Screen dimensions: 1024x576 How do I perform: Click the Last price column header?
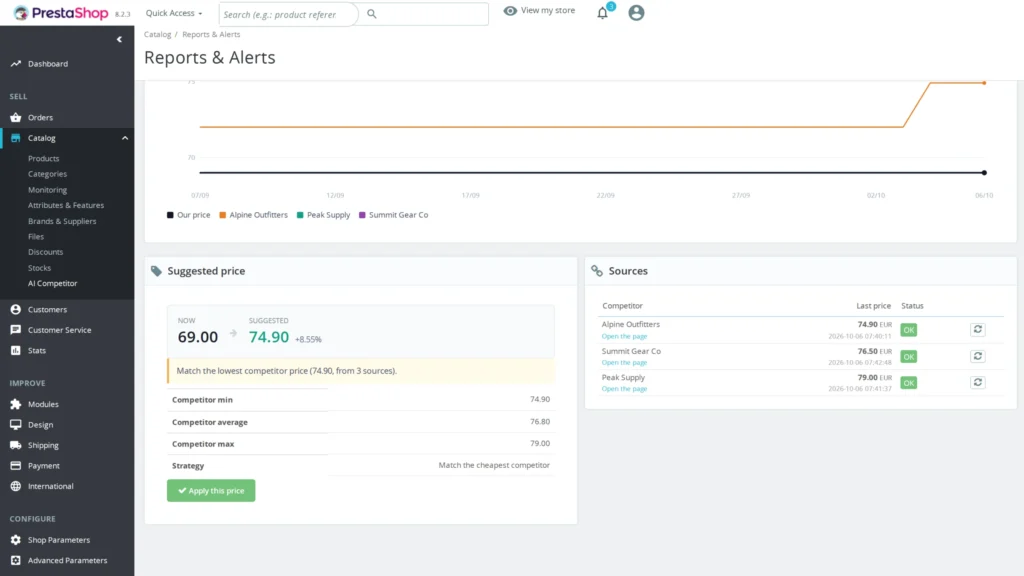point(873,306)
